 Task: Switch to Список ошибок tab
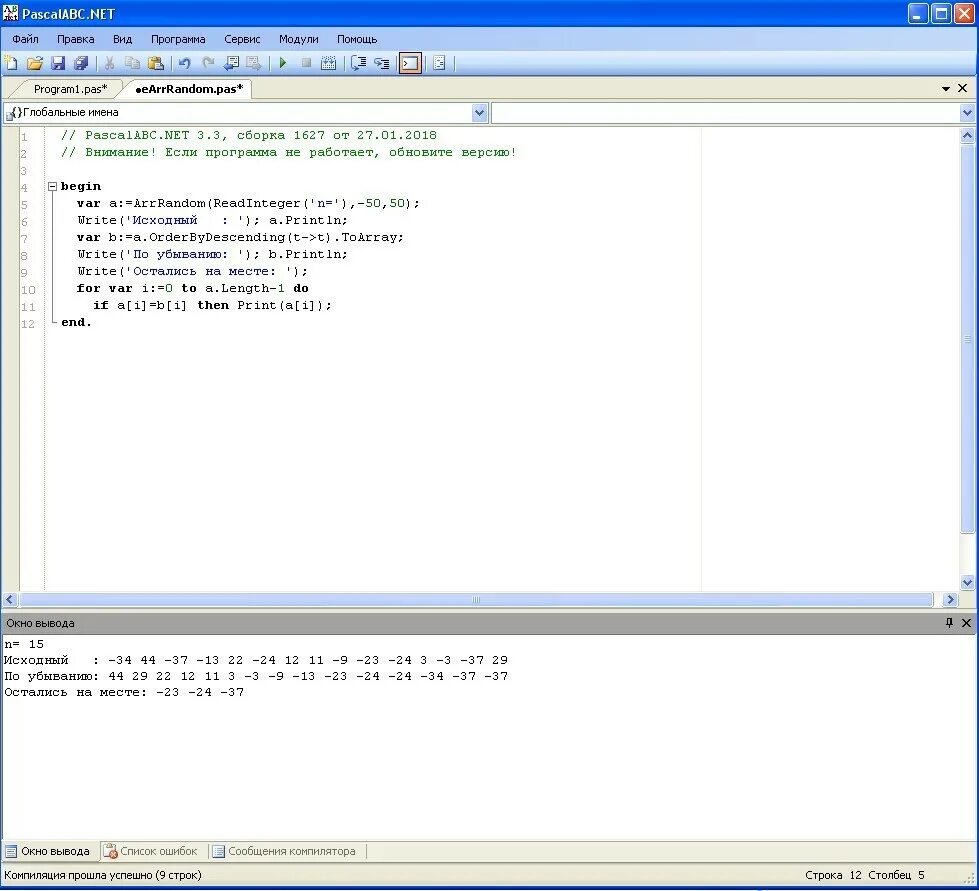click(150, 852)
